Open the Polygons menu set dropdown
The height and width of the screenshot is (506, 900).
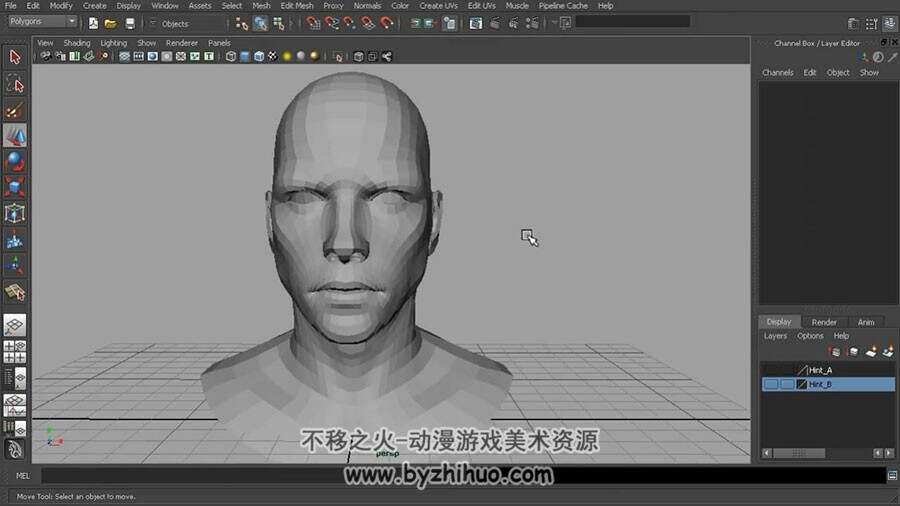click(x=42, y=21)
